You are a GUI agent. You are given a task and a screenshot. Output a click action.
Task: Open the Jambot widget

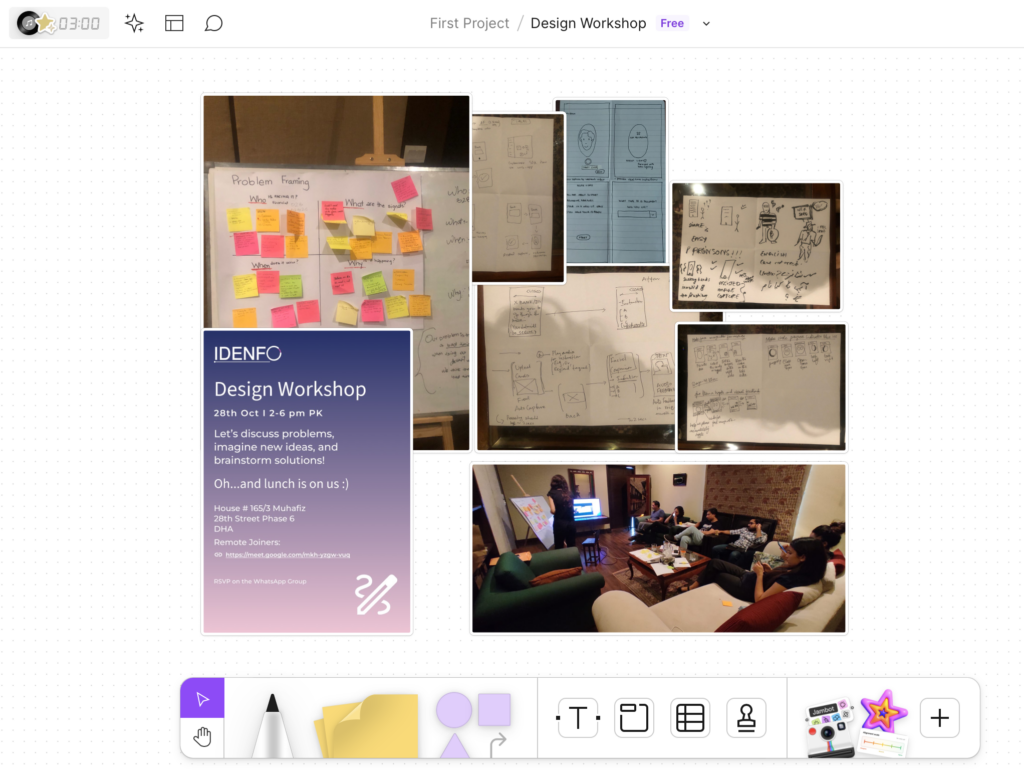point(828,727)
